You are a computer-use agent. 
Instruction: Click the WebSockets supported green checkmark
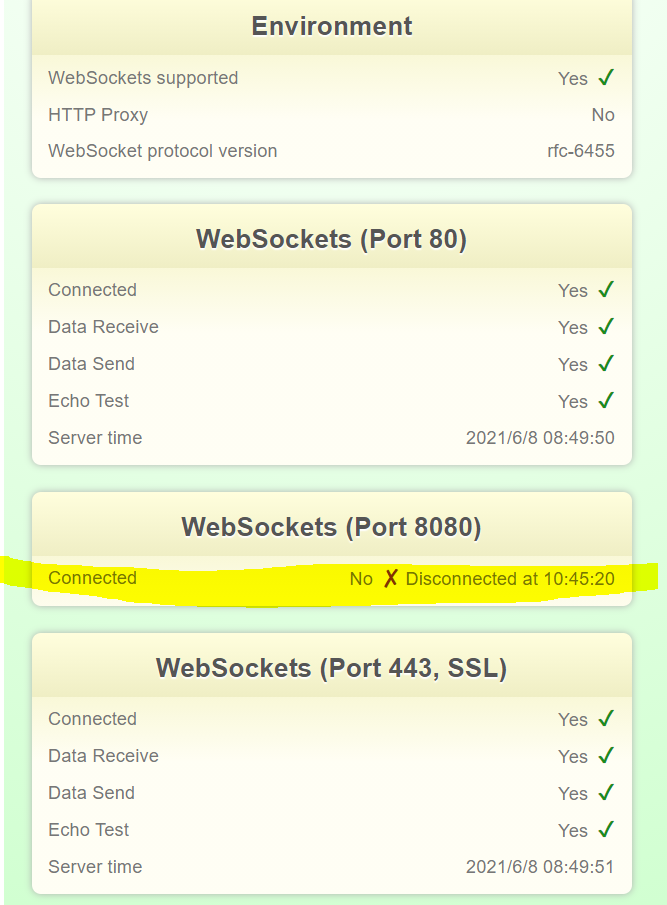(606, 78)
